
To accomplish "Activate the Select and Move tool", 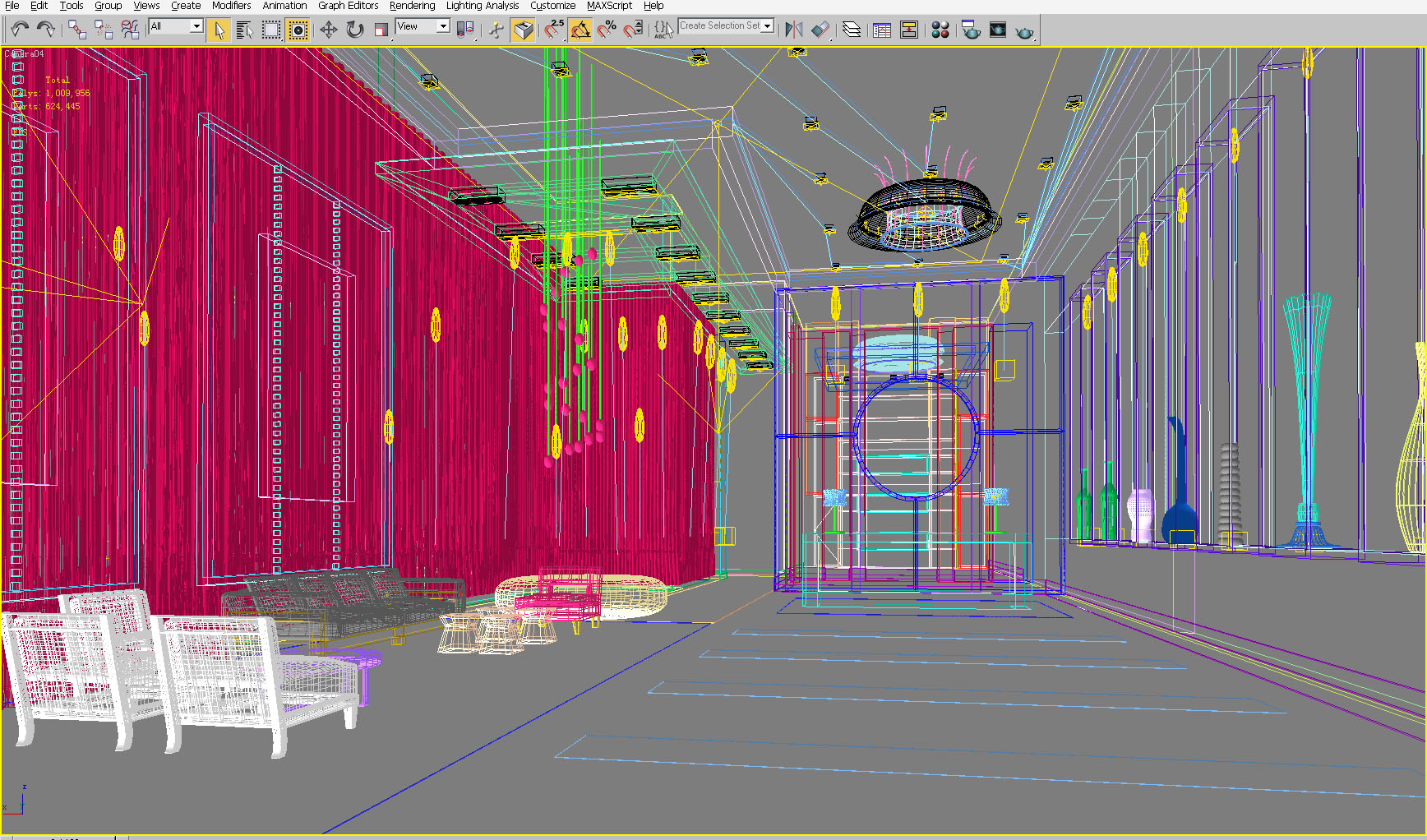I will 328,30.
